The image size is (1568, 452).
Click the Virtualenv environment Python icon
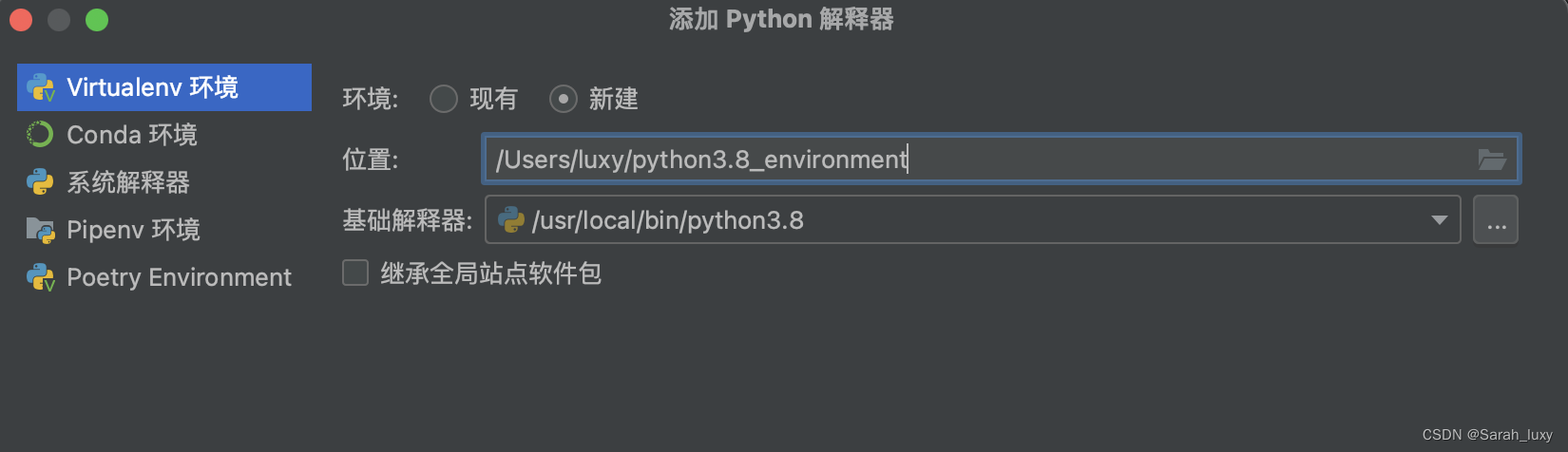41,87
